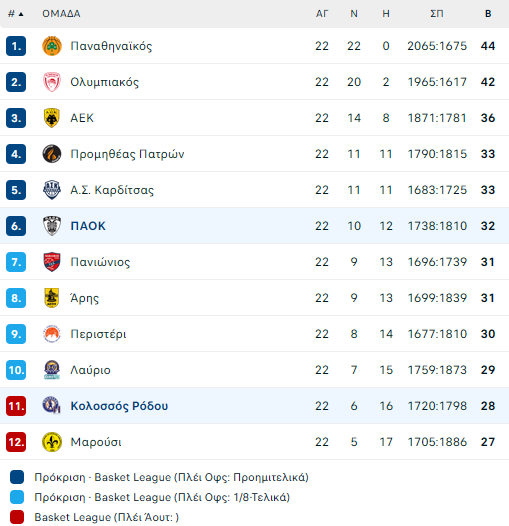Click the dark blue Προημιτελικά legend swatch

pyautogui.click(x=17, y=477)
